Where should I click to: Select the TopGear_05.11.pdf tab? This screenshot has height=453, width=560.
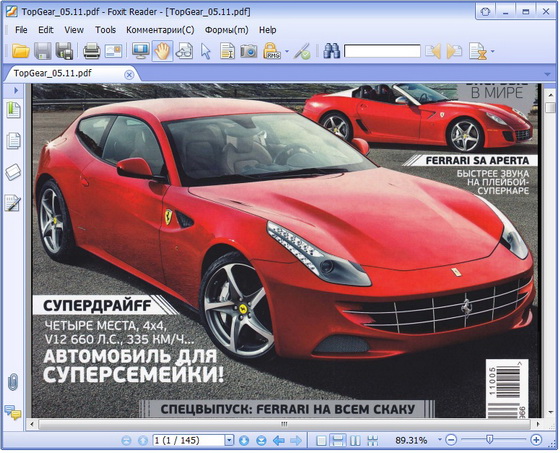click(52, 73)
